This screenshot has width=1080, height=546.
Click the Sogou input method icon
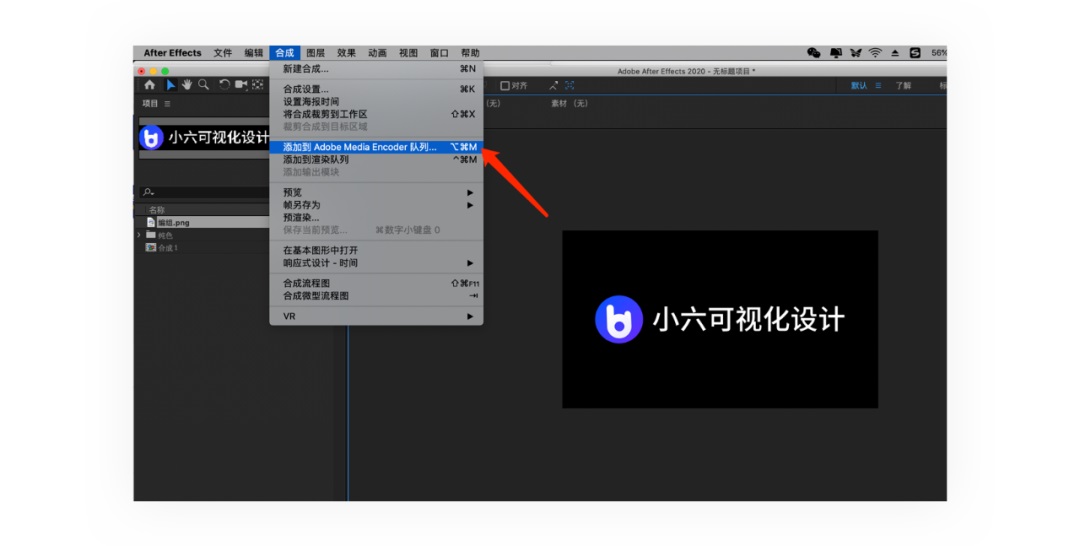[915, 52]
